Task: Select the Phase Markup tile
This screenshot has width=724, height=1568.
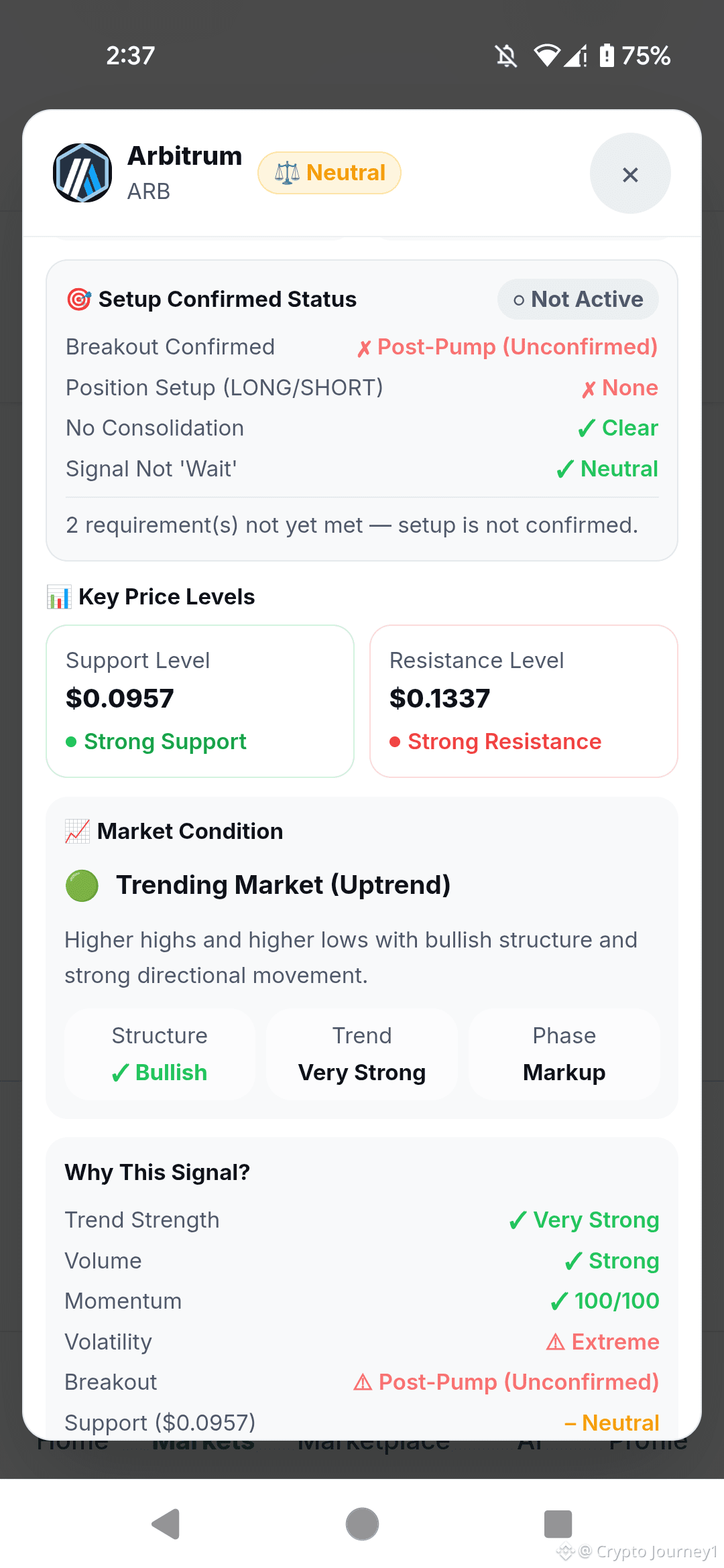Action: click(564, 1053)
